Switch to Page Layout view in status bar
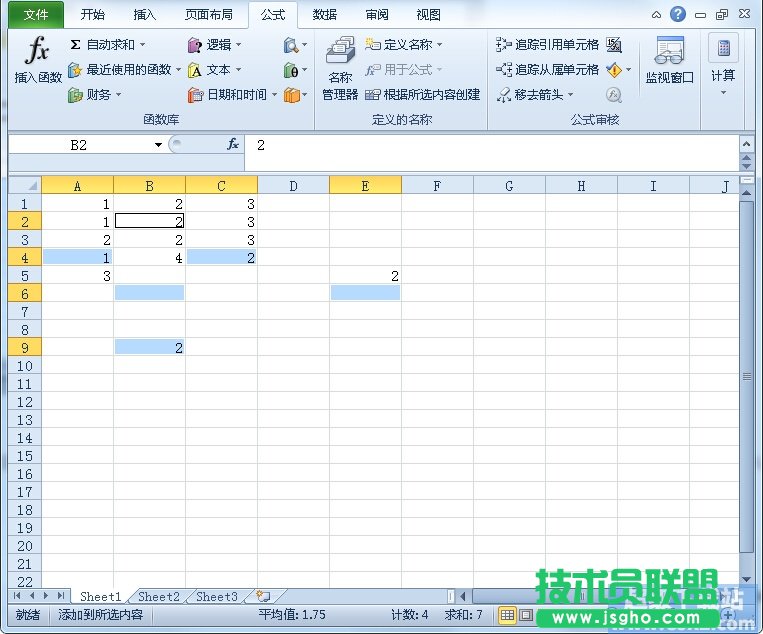Image resolution: width=763 pixels, height=634 pixels. pyautogui.click(x=526, y=615)
